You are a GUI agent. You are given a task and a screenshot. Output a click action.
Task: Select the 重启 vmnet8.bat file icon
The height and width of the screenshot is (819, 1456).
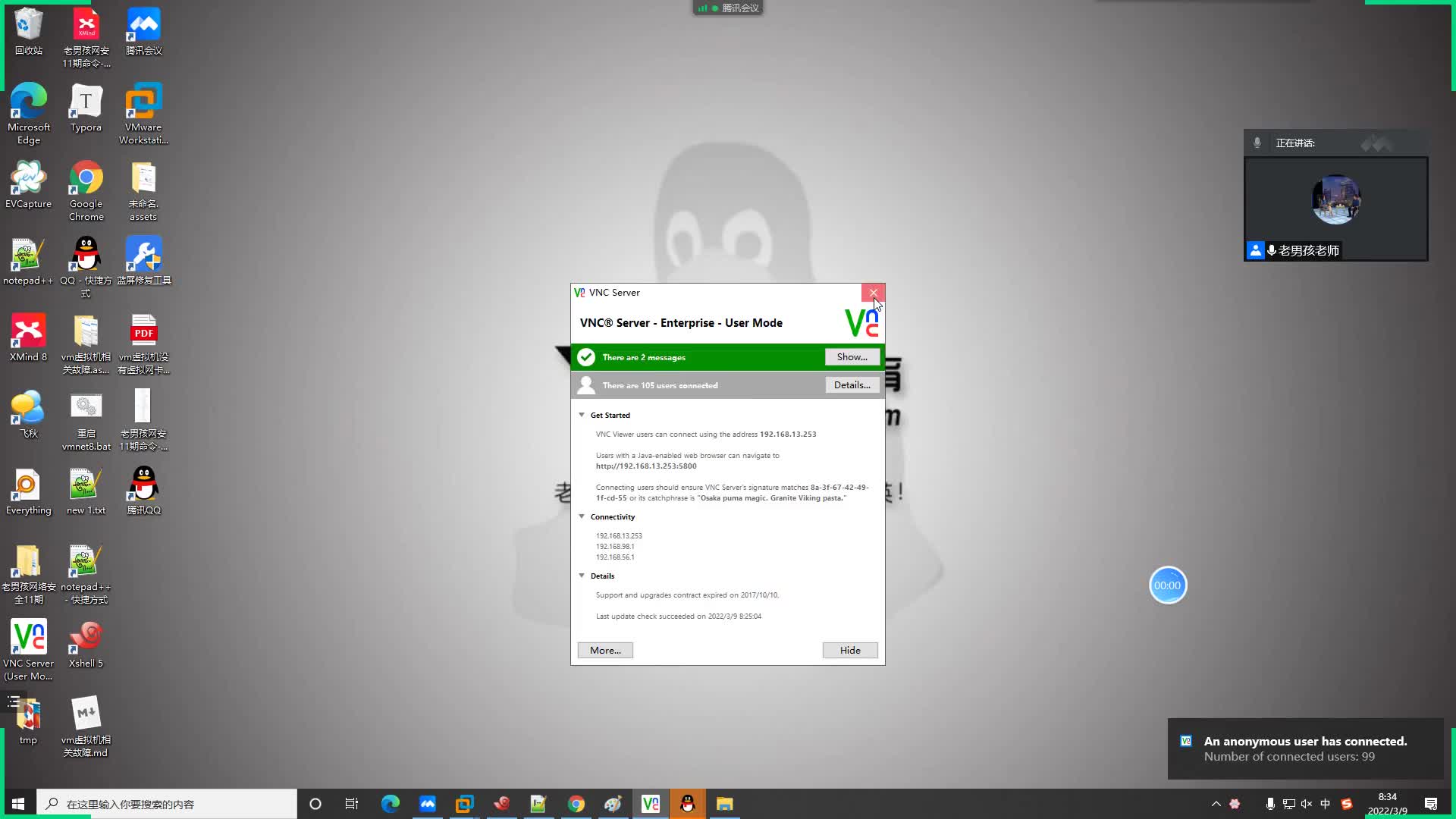(x=86, y=420)
